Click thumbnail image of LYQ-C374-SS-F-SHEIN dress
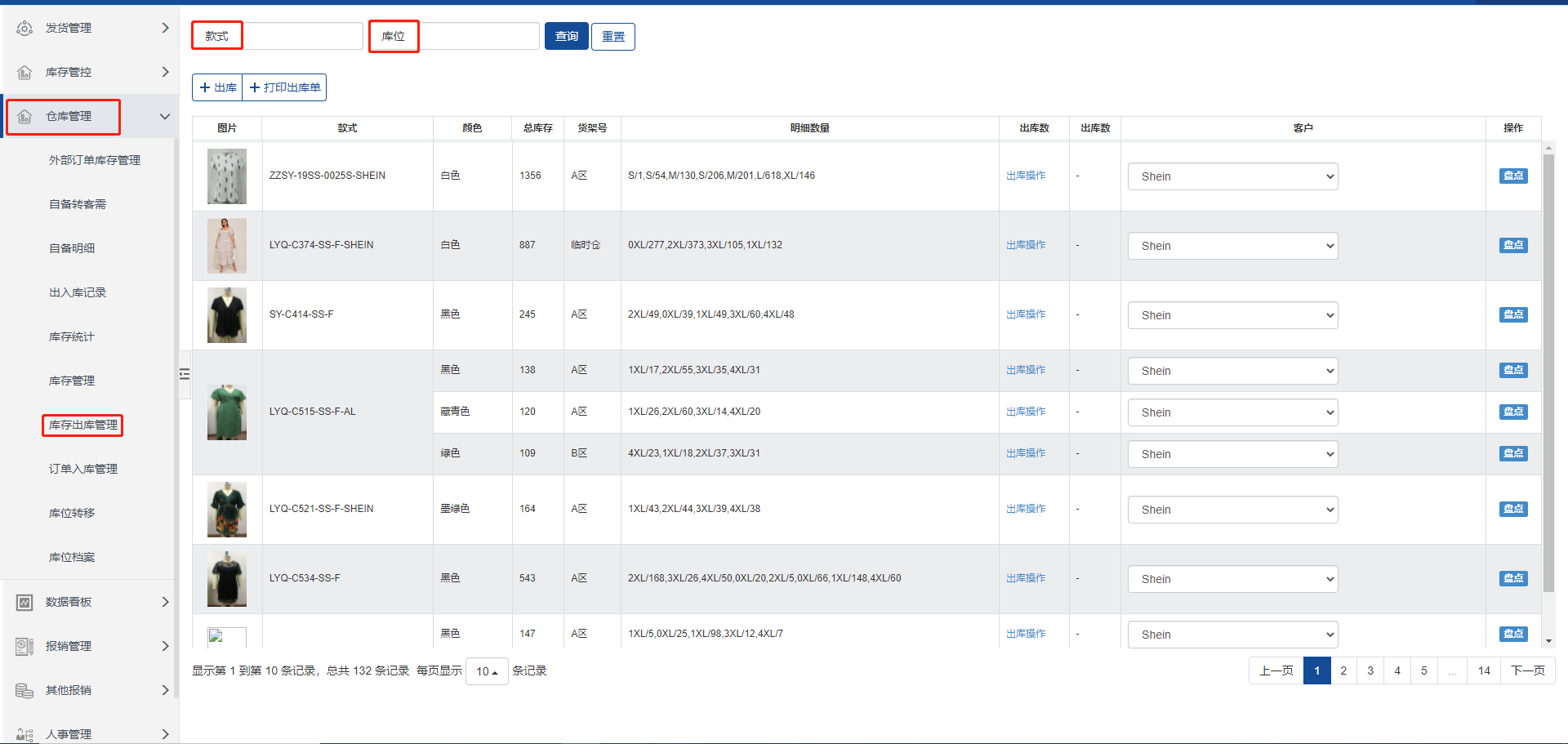This screenshot has height=744, width=1568. tap(227, 245)
